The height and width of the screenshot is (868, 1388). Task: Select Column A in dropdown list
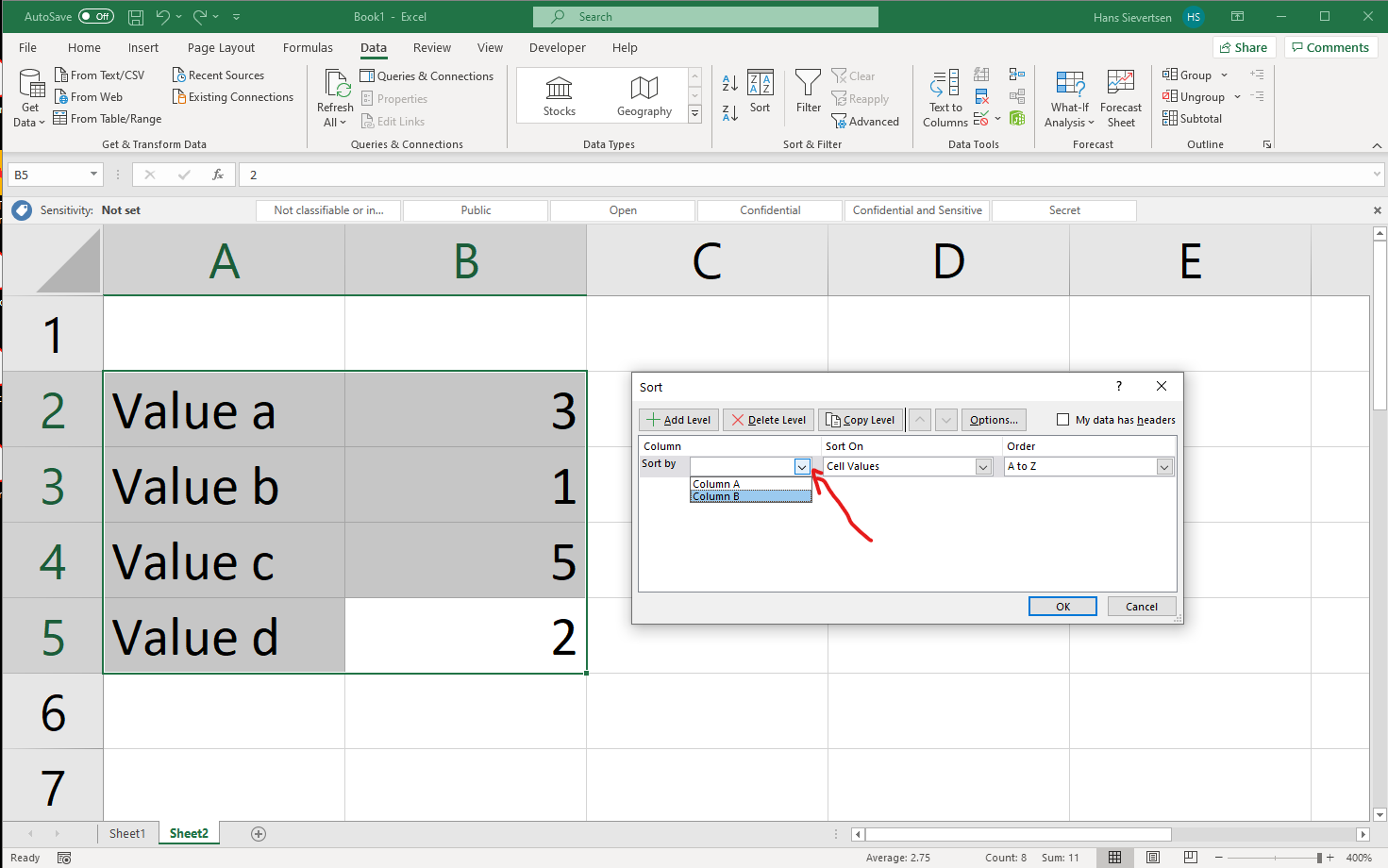tap(750, 484)
